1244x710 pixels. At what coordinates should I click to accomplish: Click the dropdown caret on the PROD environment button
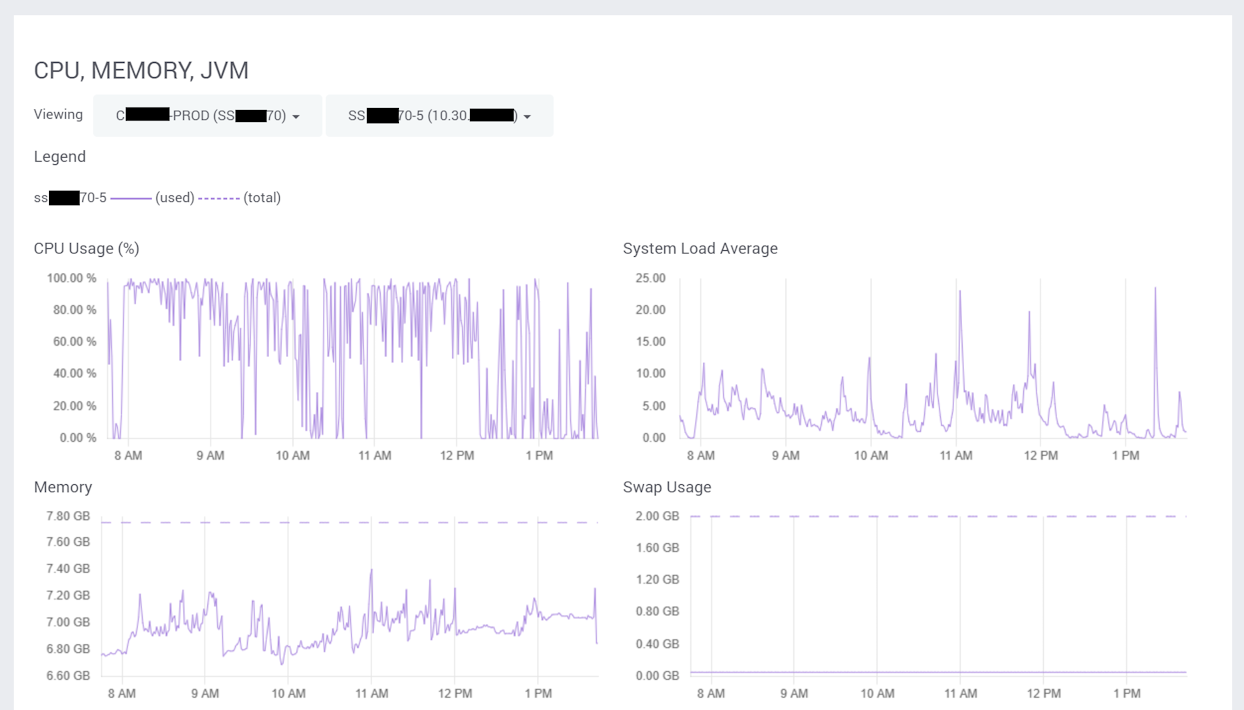click(295, 115)
